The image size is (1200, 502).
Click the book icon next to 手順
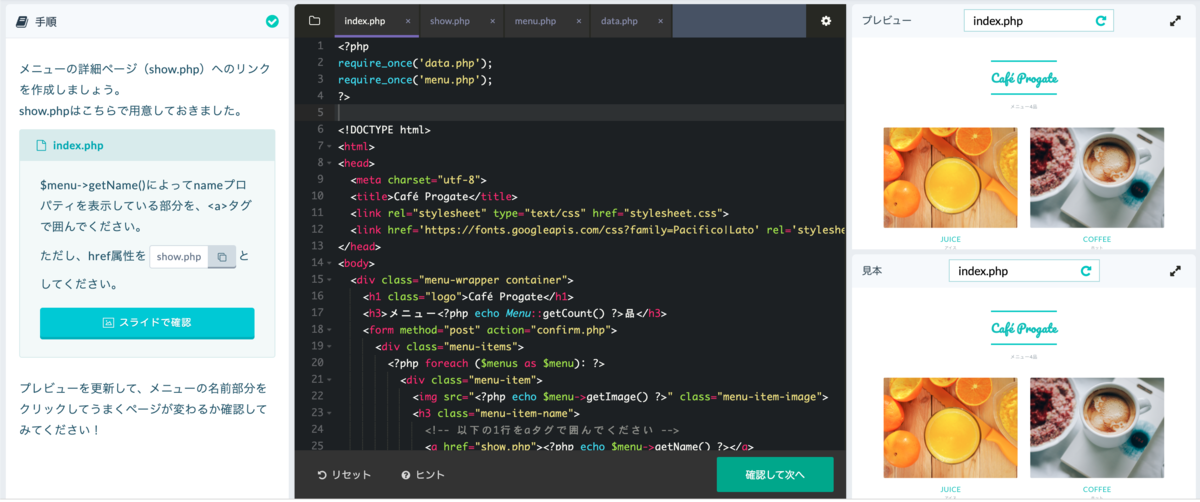pyautogui.click(x=22, y=20)
